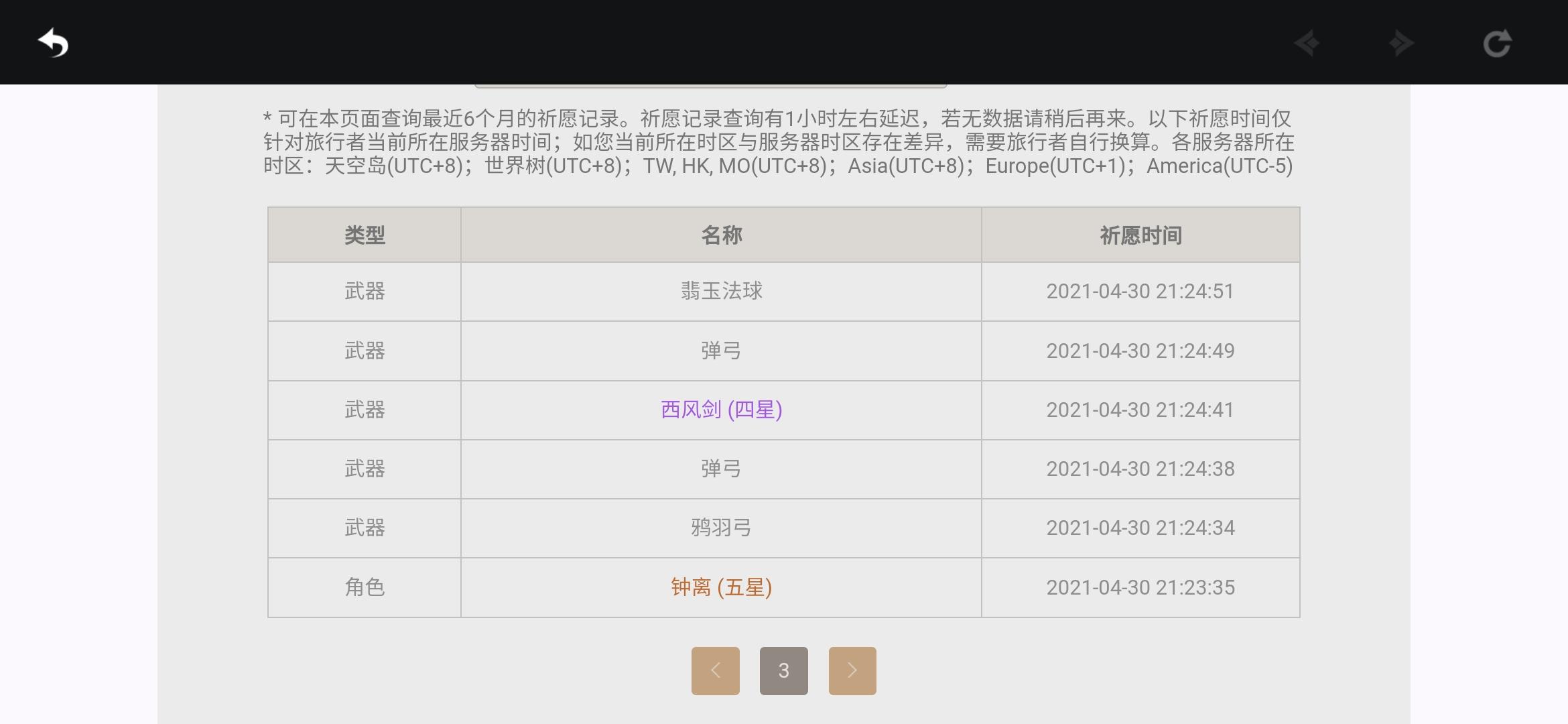Image resolution: width=1568 pixels, height=724 pixels.
Task: Select the 钟离 (五星) entry
Action: [722, 587]
